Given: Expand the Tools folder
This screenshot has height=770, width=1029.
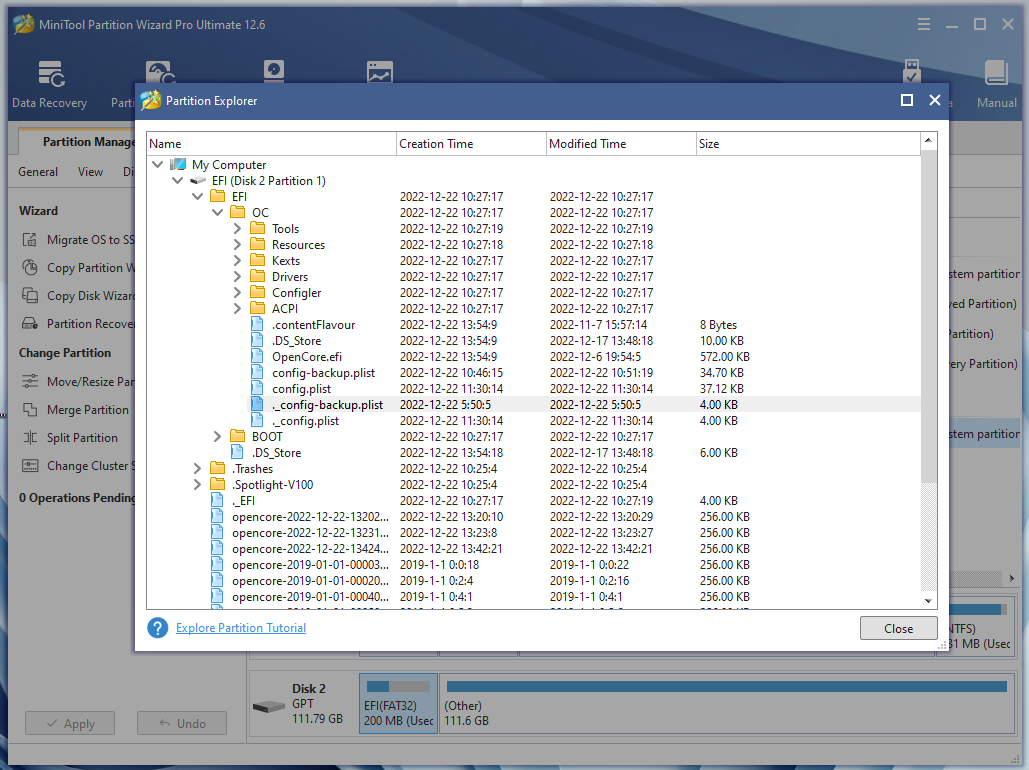Looking at the screenshot, I should (x=238, y=228).
